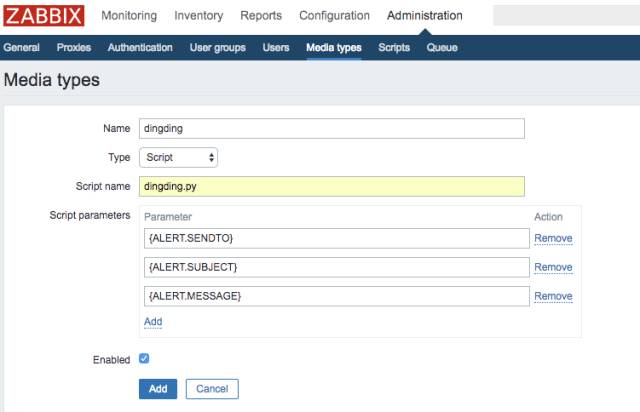The height and width of the screenshot is (412, 640).
Task: Open the Type dropdown
Action: click(178, 157)
